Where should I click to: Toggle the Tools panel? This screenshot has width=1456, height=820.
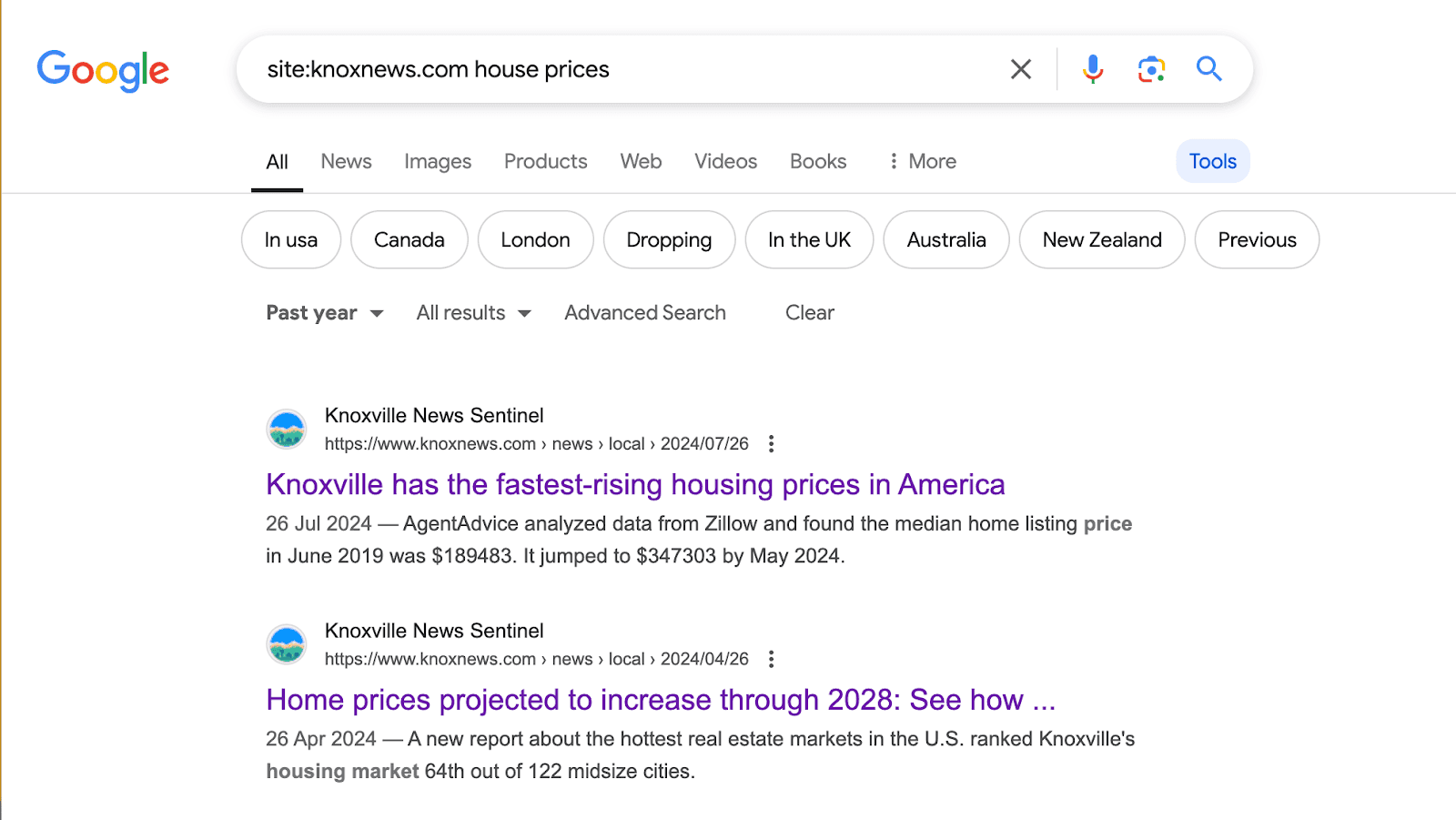point(1212,160)
